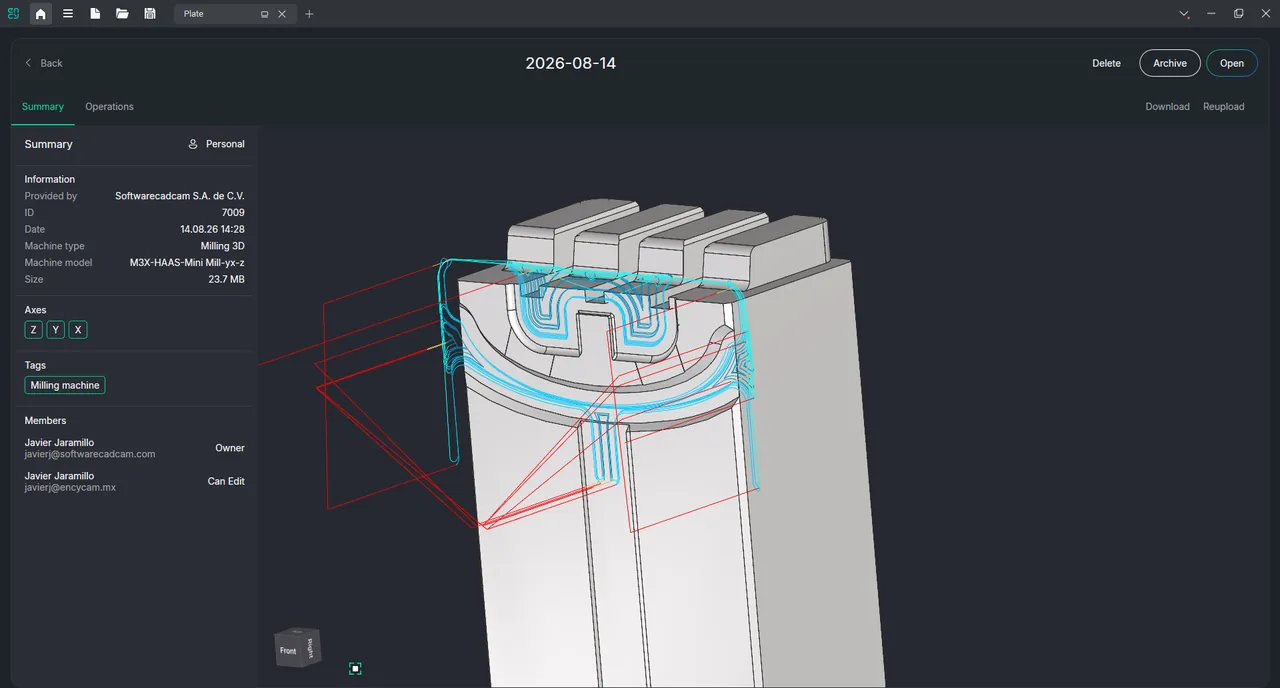Click the Milling 3D machine type value

point(223,246)
